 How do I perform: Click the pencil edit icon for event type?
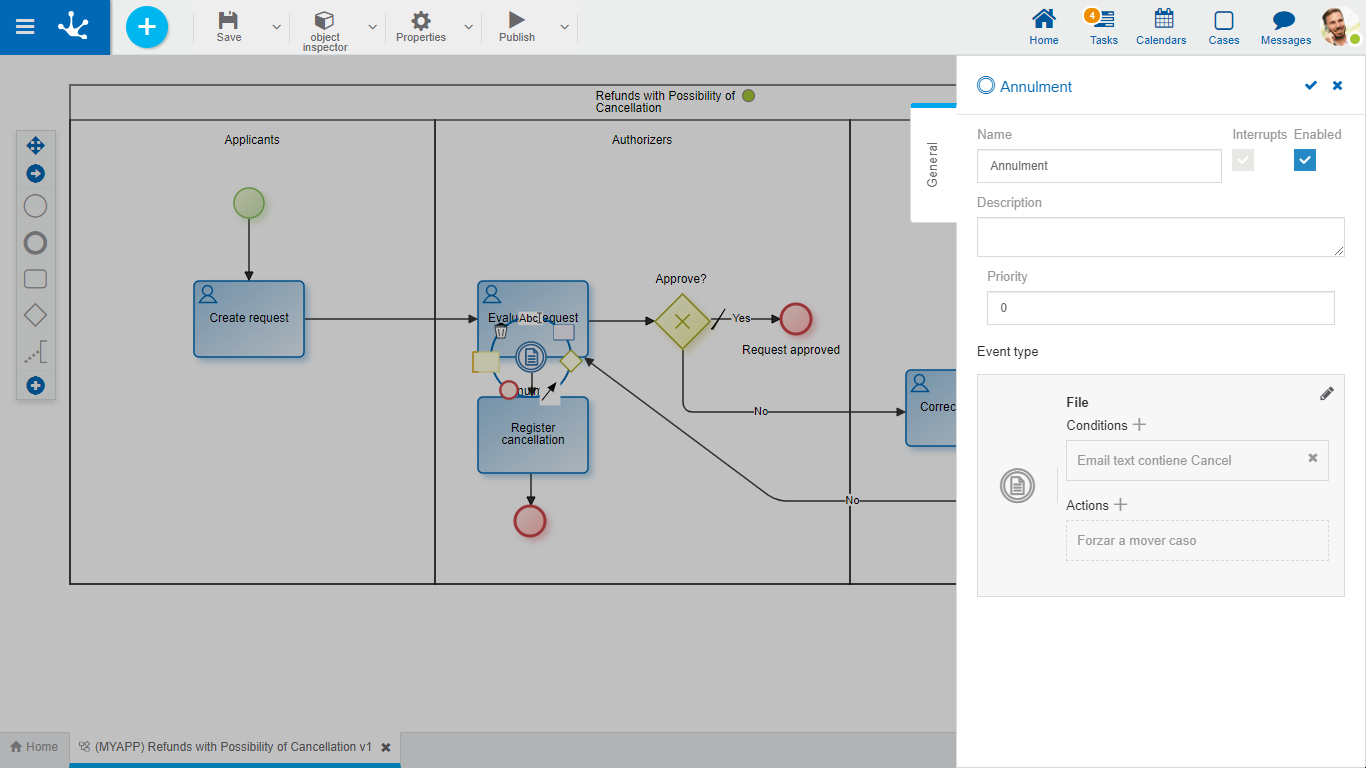(1326, 394)
